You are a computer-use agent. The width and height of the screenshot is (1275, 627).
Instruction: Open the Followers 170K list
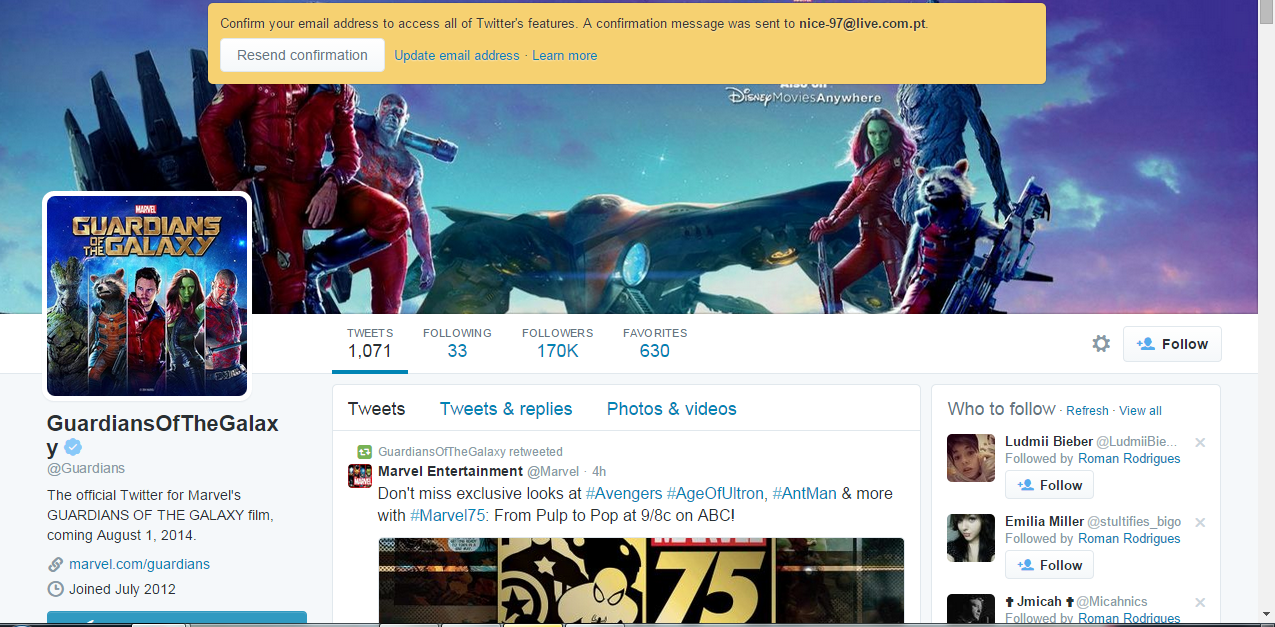click(x=557, y=343)
